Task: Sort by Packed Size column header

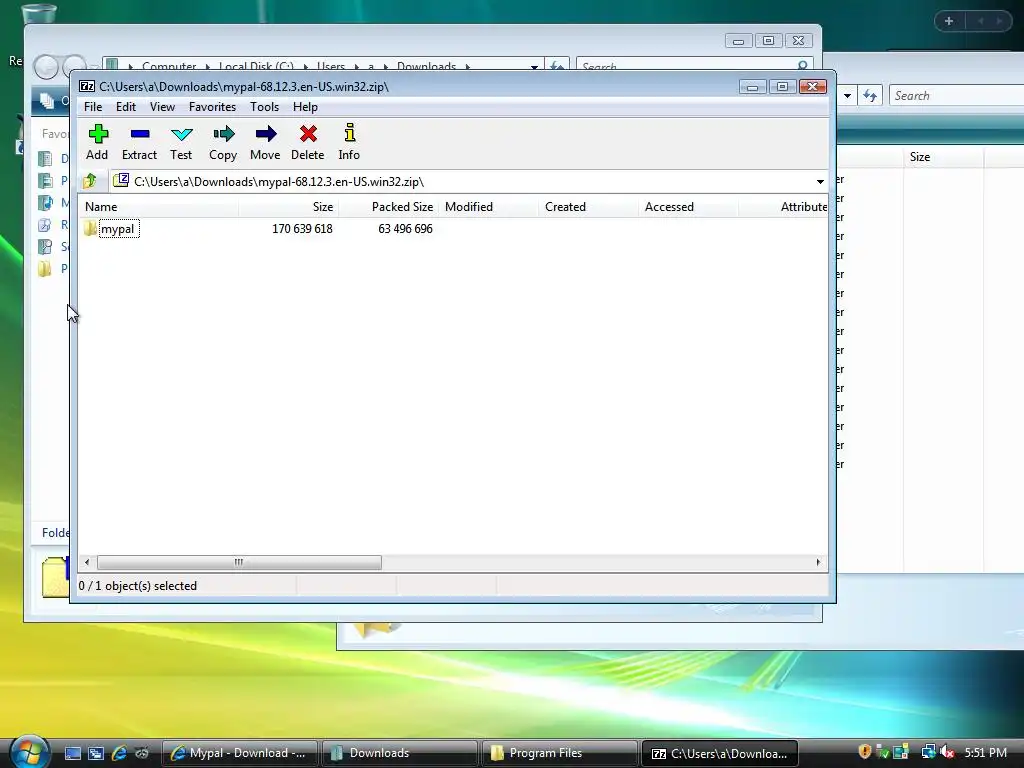Action: [x=389, y=206]
